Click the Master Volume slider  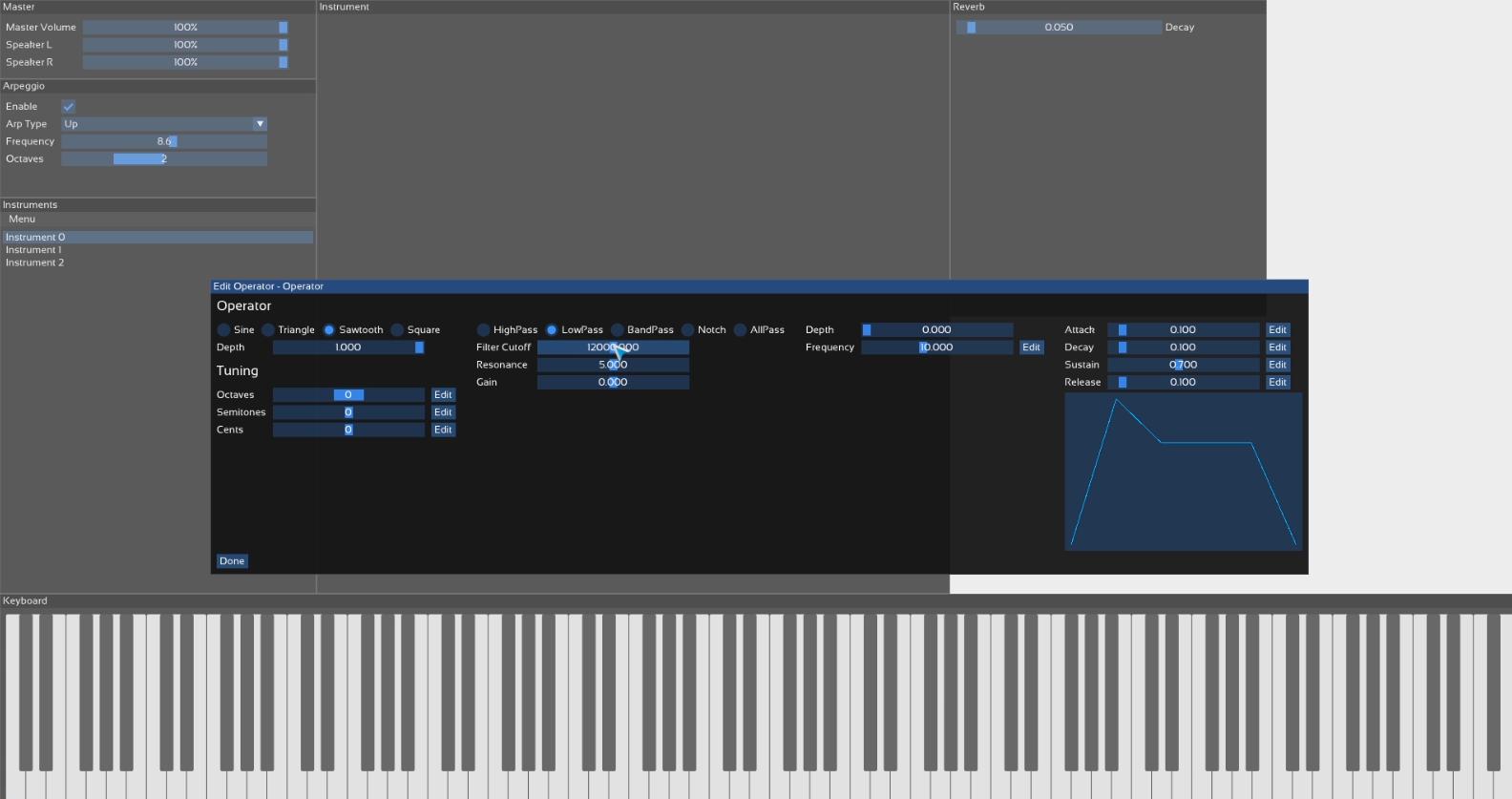[185, 28]
